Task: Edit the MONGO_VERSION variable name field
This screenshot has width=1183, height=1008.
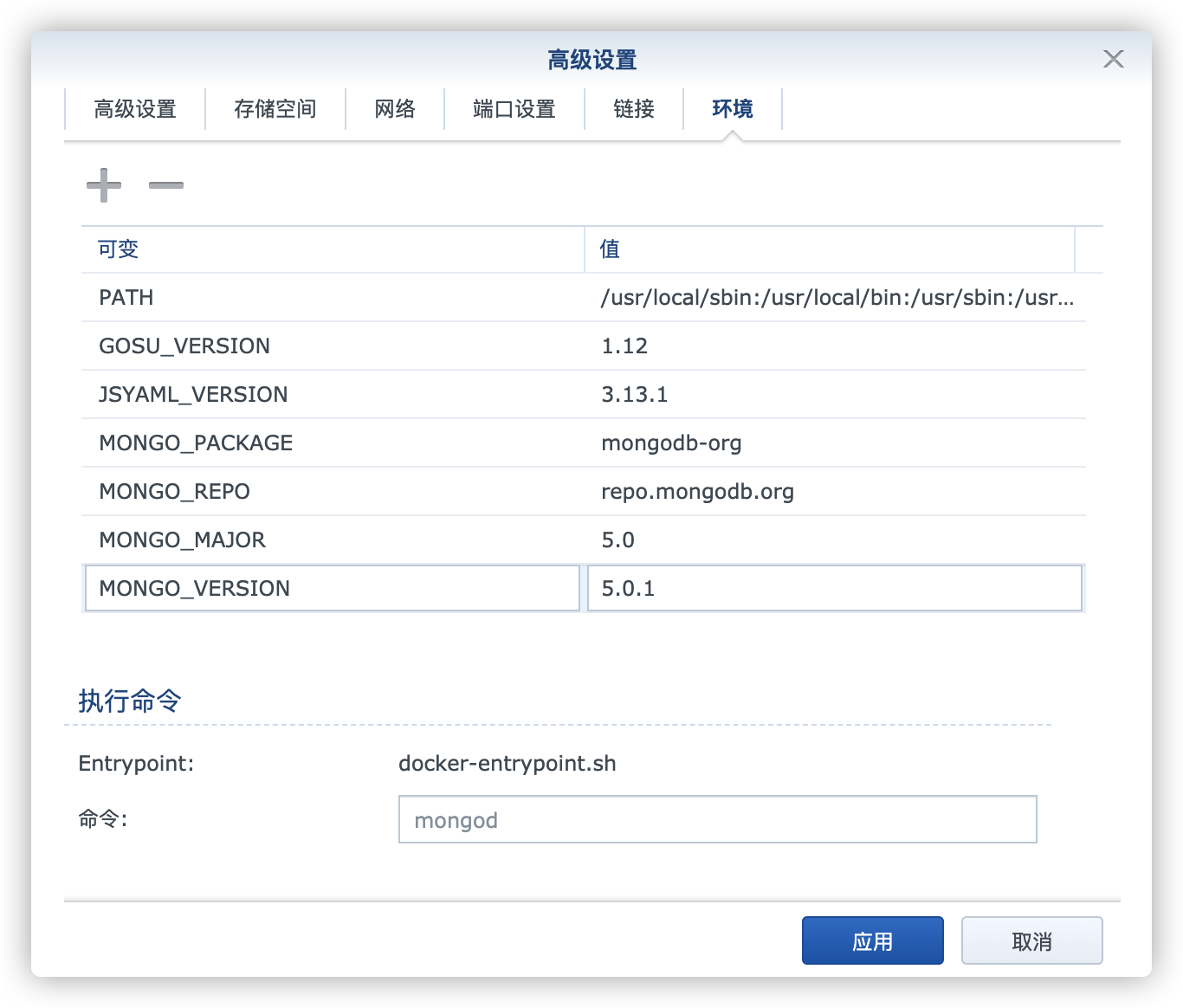Action: coord(333,588)
